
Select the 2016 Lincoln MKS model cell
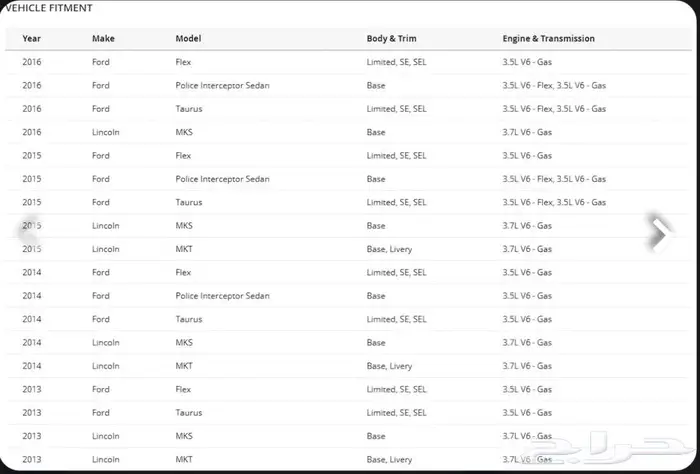tap(183, 132)
